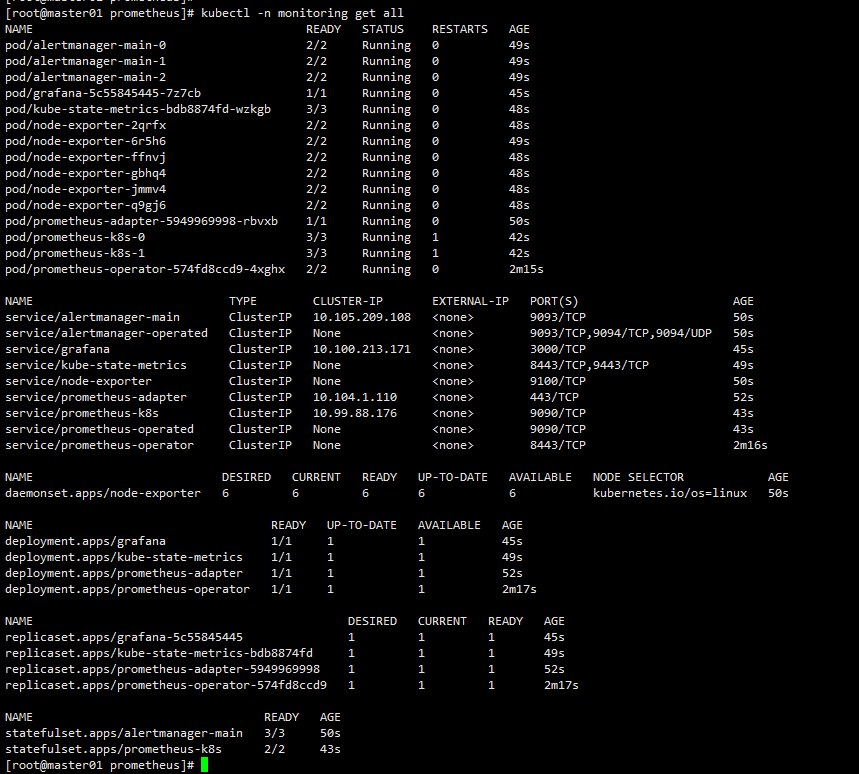Click deployment.apps/grafana entry
The height and width of the screenshot is (774, 859).
[85, 541]
